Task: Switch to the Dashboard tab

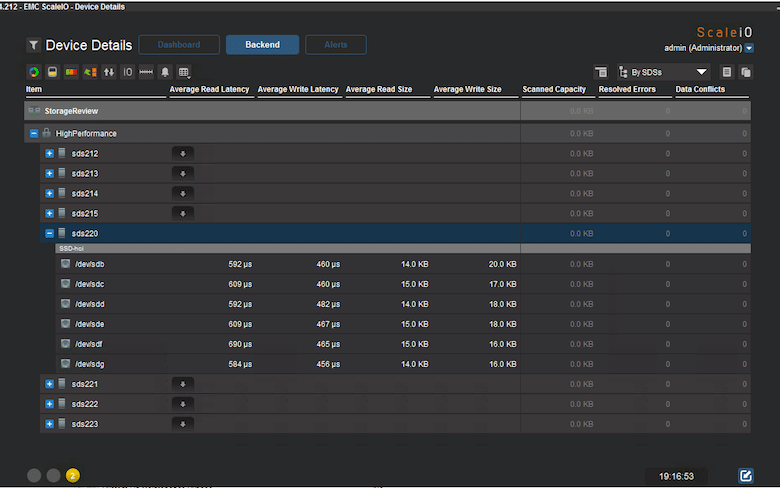Action: tap(179, 45)
